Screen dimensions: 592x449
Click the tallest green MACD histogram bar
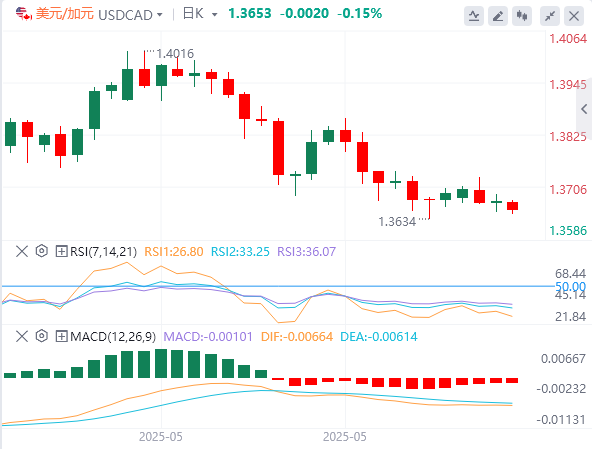161,363
